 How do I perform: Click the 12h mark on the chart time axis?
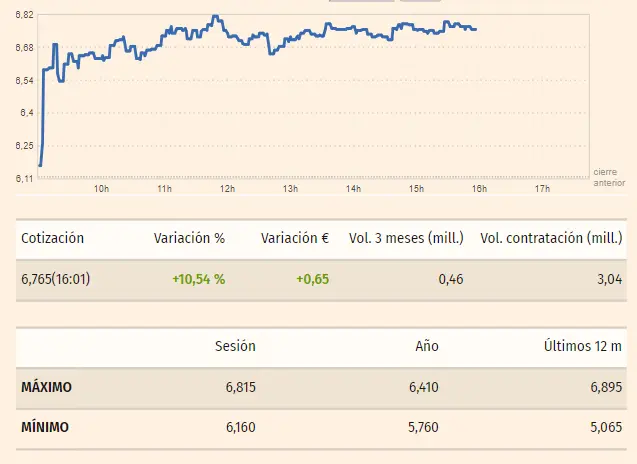click(x=227, y=189)
